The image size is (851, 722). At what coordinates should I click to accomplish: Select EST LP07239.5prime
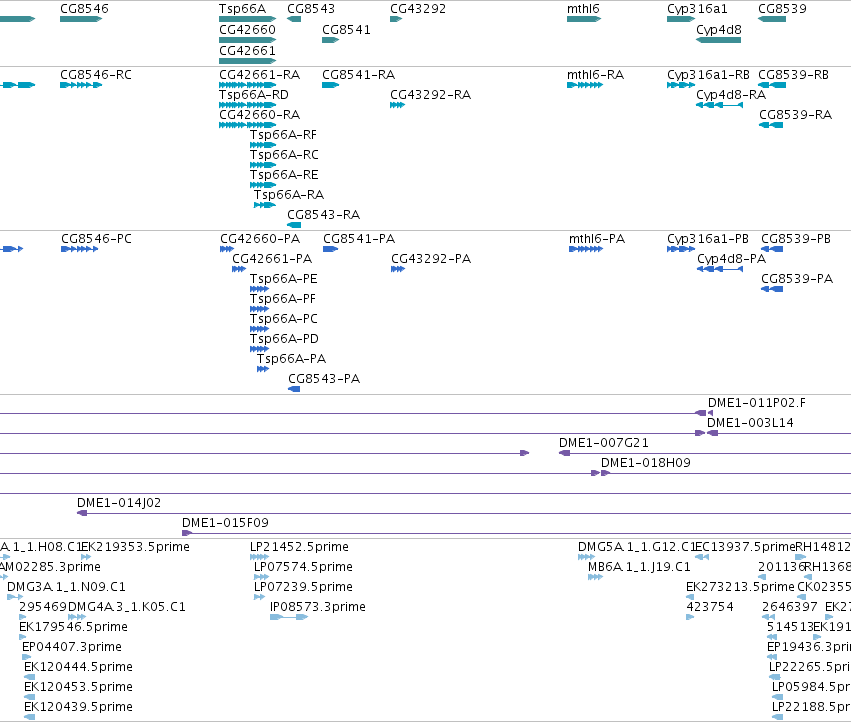[x=259, y=597]
